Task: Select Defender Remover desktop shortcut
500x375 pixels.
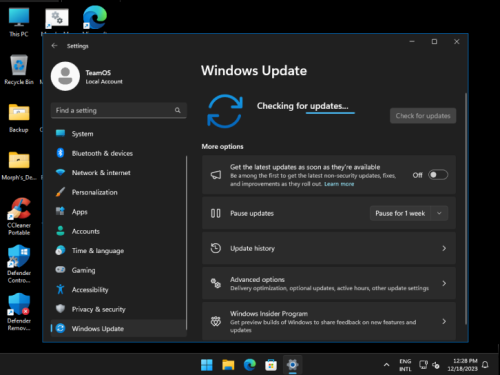Action: tap(19, 312)
